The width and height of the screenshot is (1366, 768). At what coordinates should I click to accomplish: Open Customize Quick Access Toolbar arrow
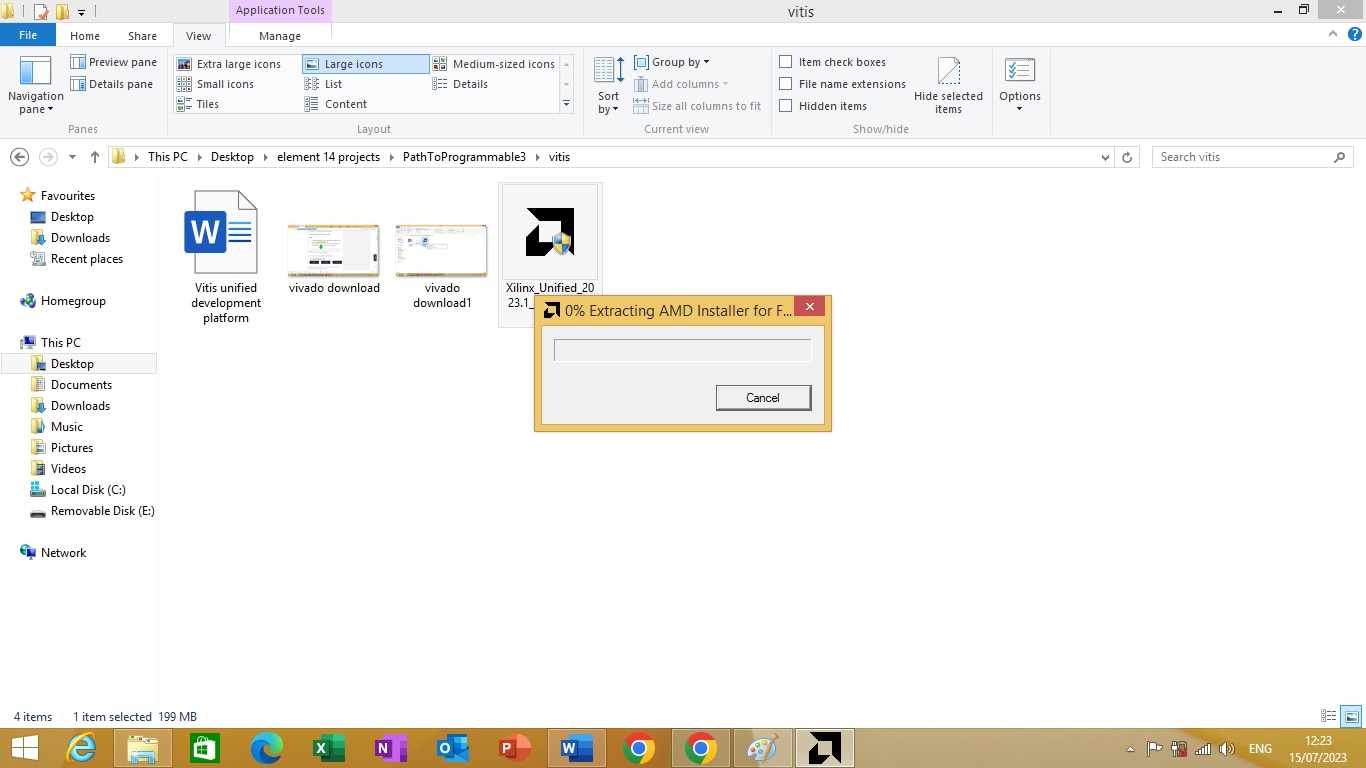click(81, 12)
